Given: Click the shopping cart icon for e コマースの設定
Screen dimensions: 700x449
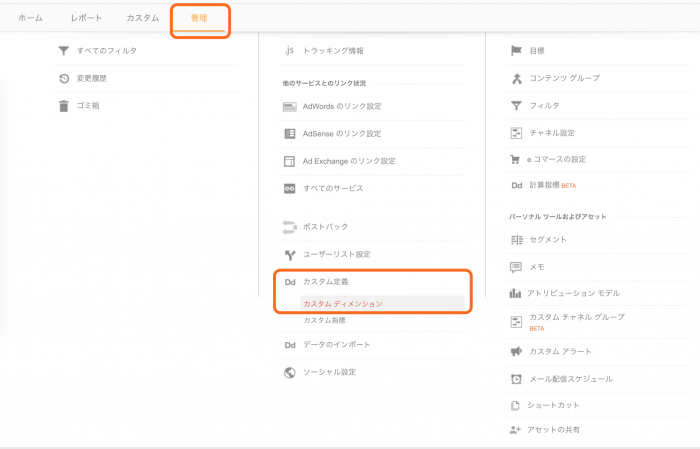Looking at the screenshot, I should click(516, 159).
